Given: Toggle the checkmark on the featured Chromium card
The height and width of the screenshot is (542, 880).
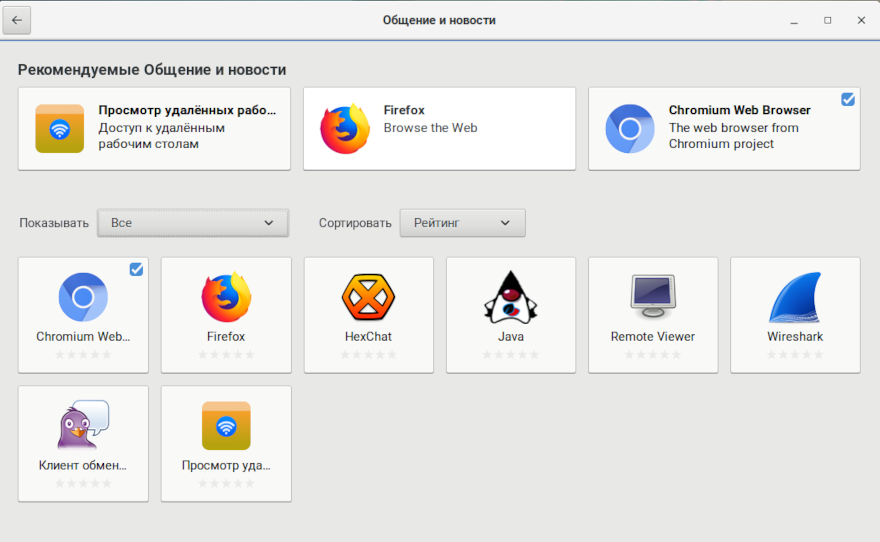Looking at the screenshot, I should point(848,99).
